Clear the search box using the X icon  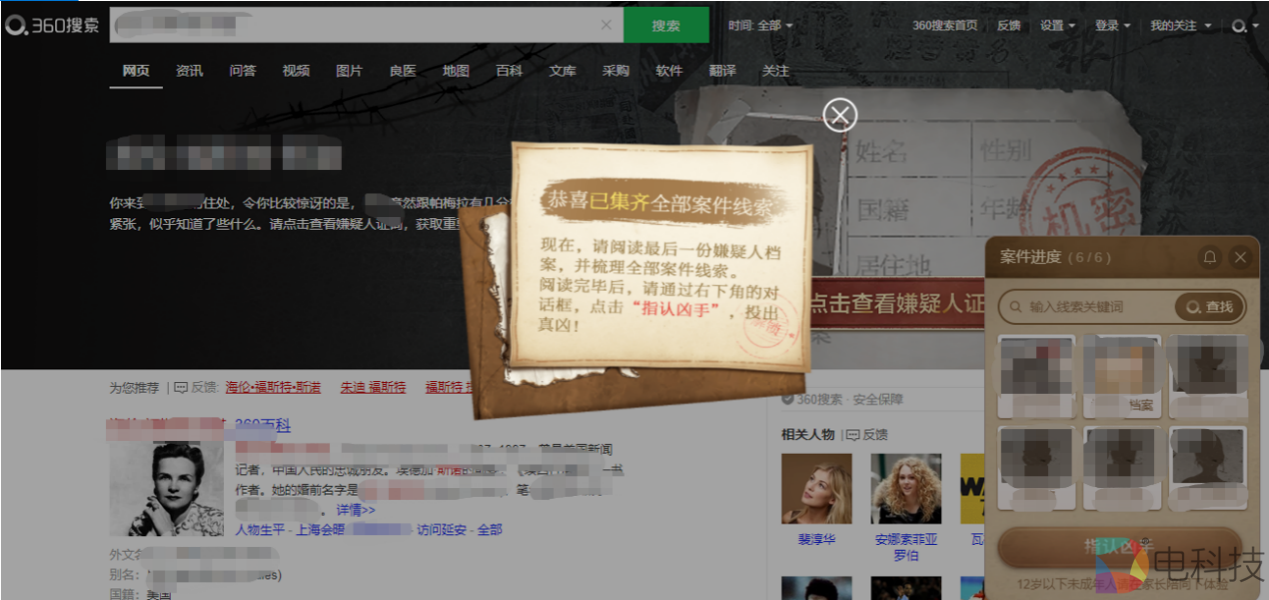(606, 24)
